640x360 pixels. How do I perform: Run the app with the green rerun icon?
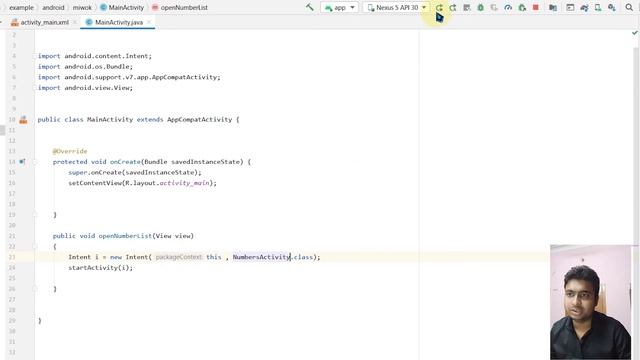click(x=439, y=7)
